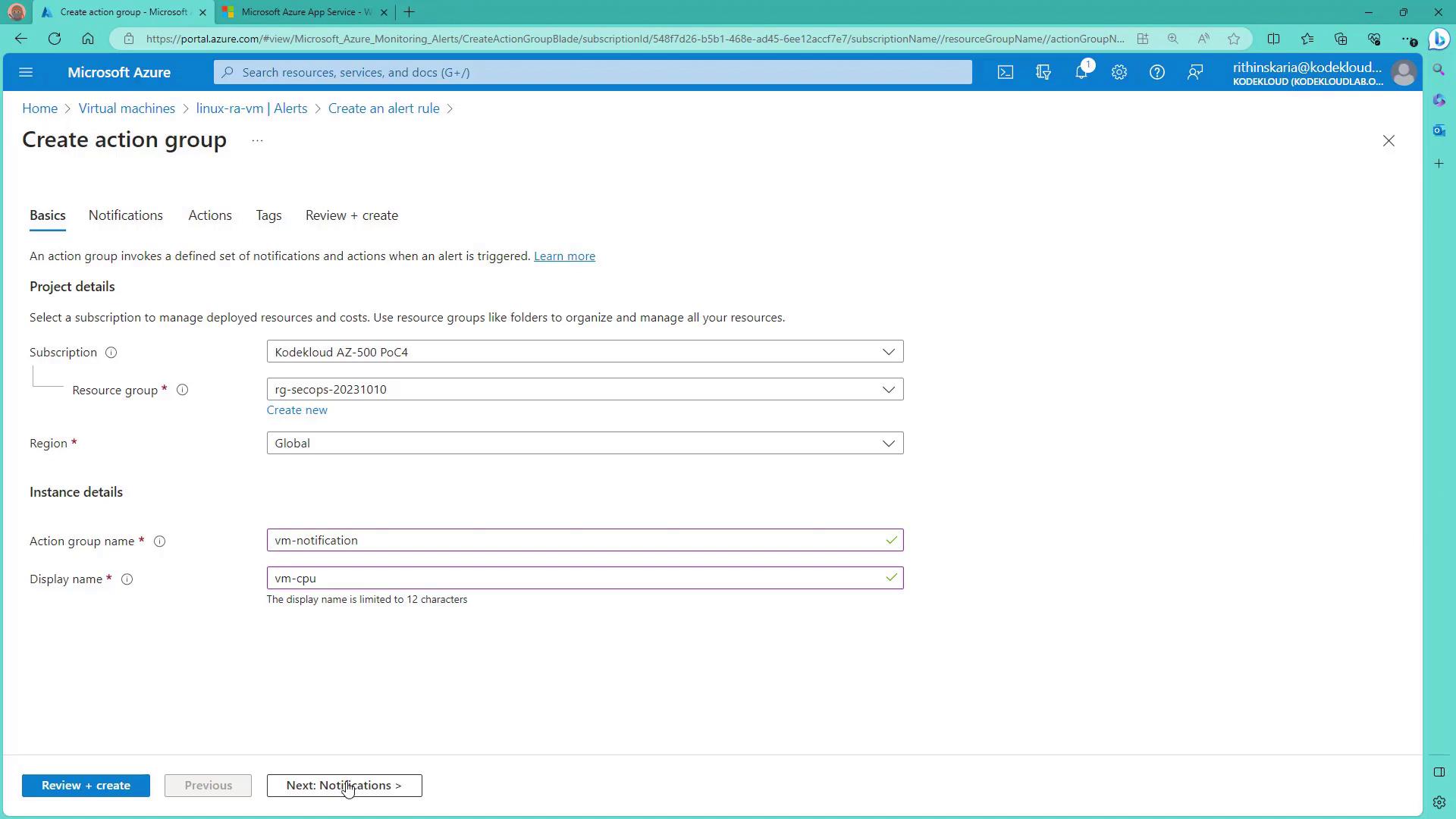
Task: Click the Action group name info icon
Action: click(x=160, y=541)
